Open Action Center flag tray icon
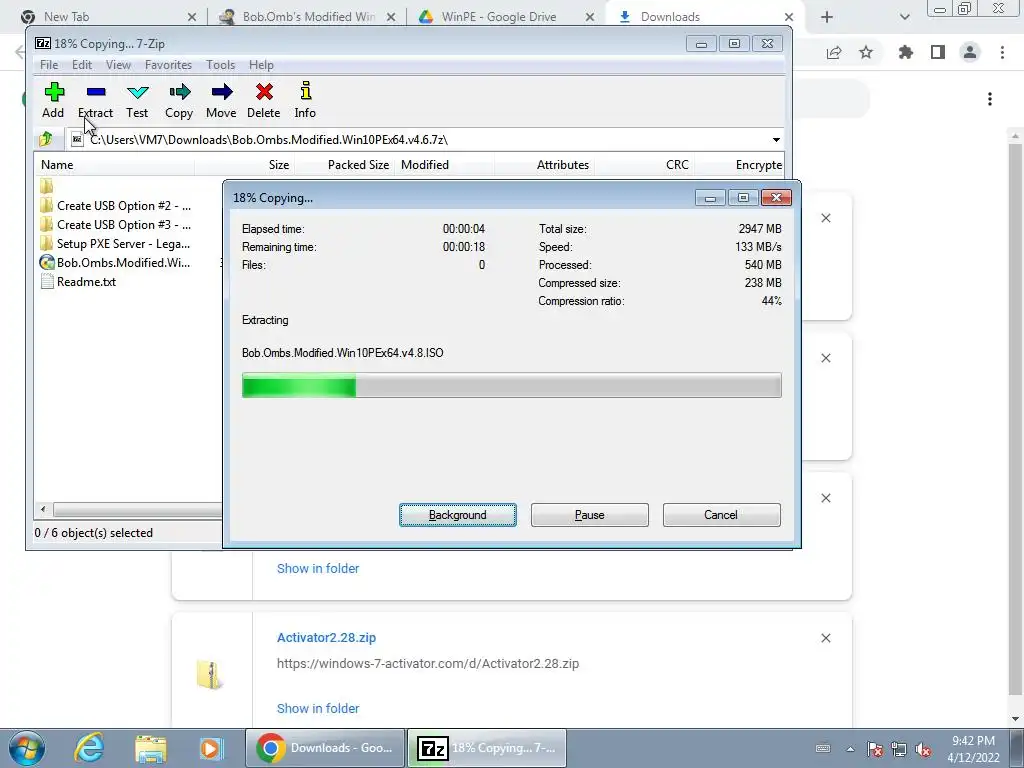The width and height of the screenshot is (1024, 768). click(x=874, y=749)
